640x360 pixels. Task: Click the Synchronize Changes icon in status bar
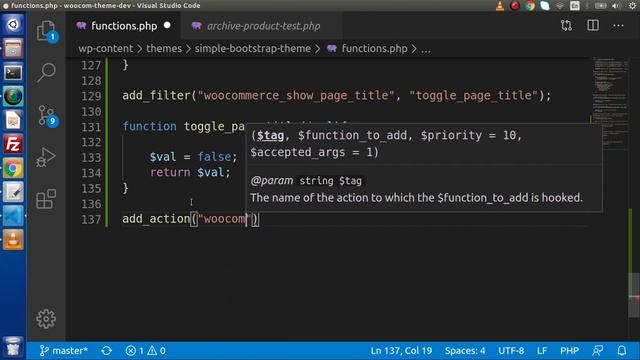[107, 351]
